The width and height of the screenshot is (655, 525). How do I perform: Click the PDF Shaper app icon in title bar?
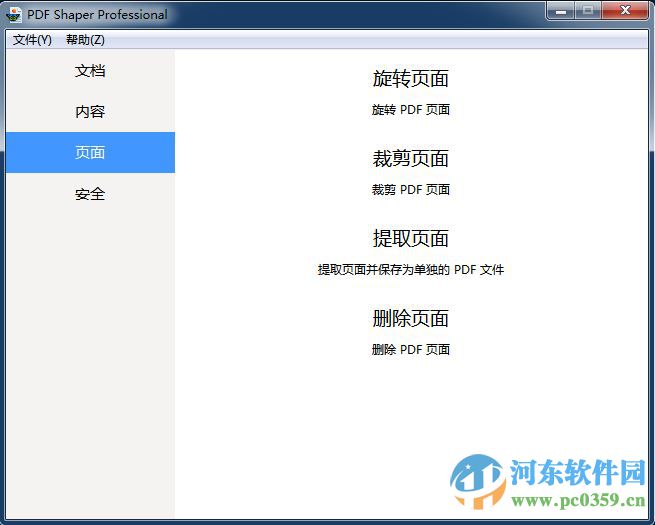click(14, 15)
